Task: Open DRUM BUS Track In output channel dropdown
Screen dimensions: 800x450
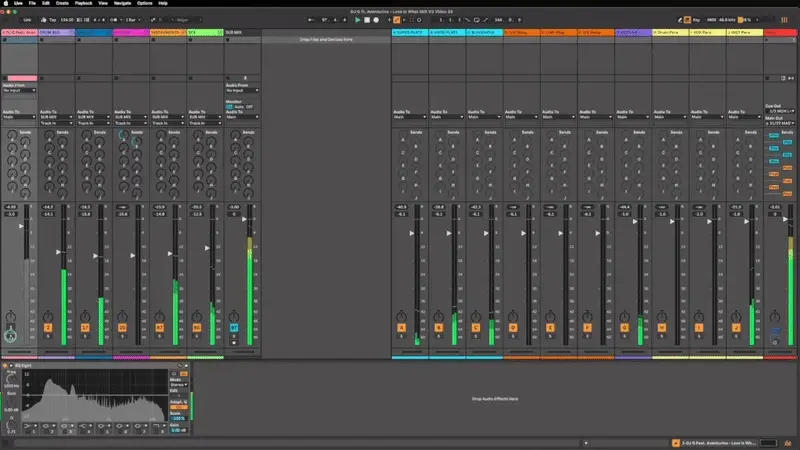Action: coord(57,123)
